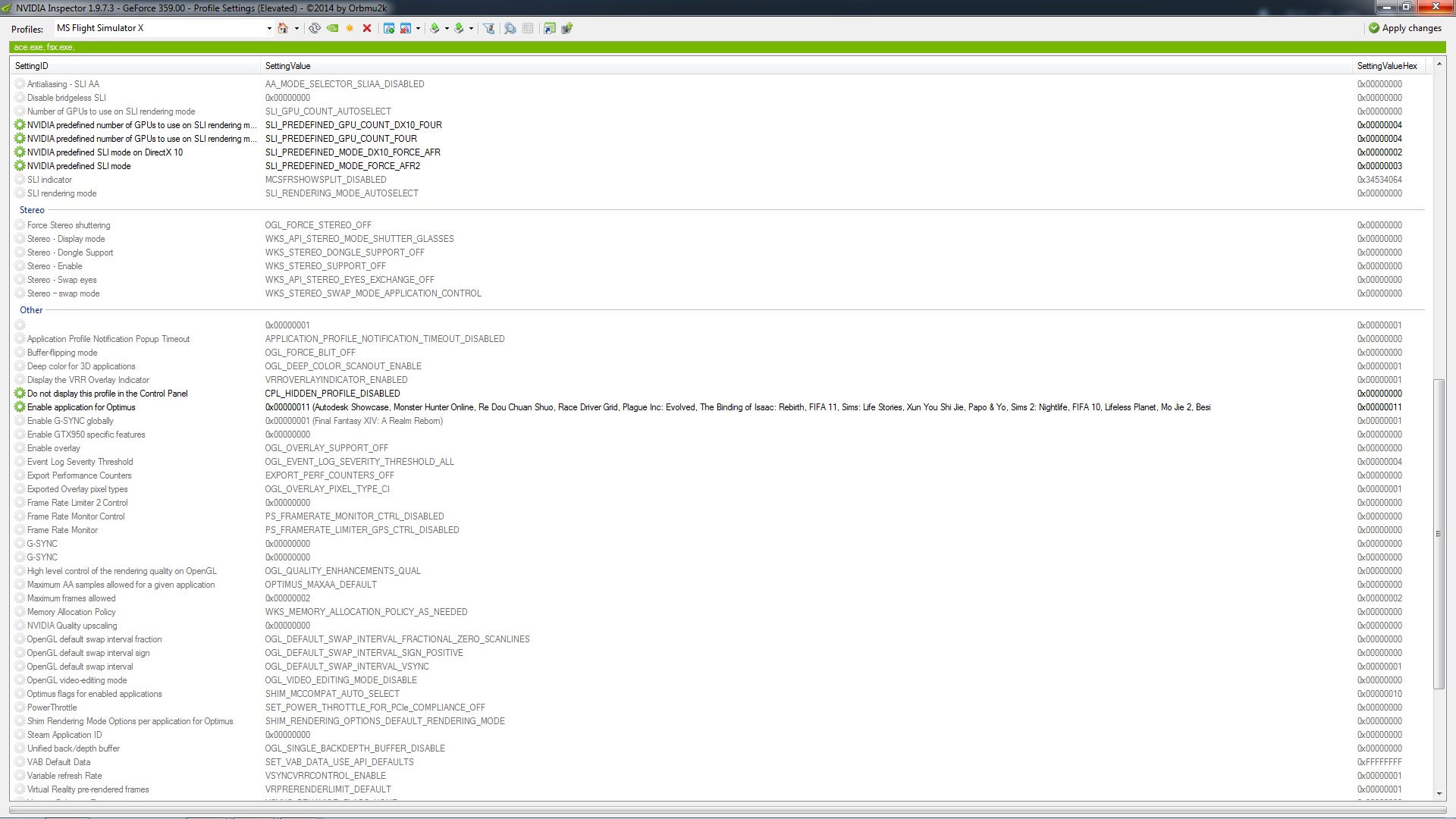Toggle gear icon for NVIDIA predefined SLI mode
The height and width of the screenshot is (819, 1456).
(20, 166)
